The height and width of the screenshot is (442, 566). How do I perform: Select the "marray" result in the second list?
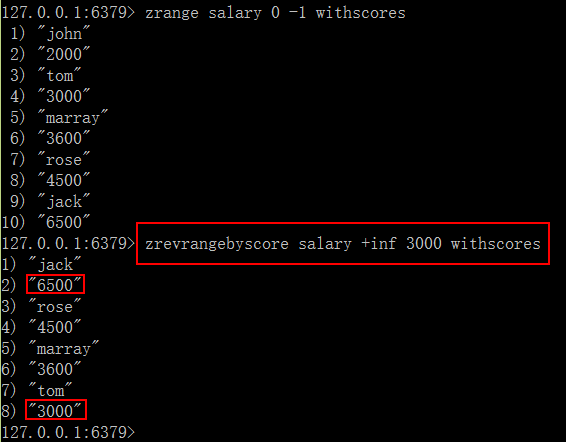point(64,348)
